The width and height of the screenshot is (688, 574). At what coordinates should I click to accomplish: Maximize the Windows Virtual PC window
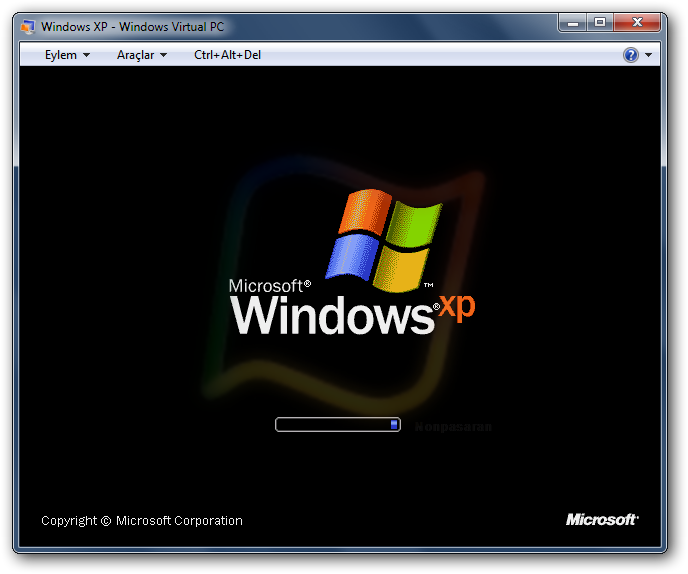(x=600, y=23)
